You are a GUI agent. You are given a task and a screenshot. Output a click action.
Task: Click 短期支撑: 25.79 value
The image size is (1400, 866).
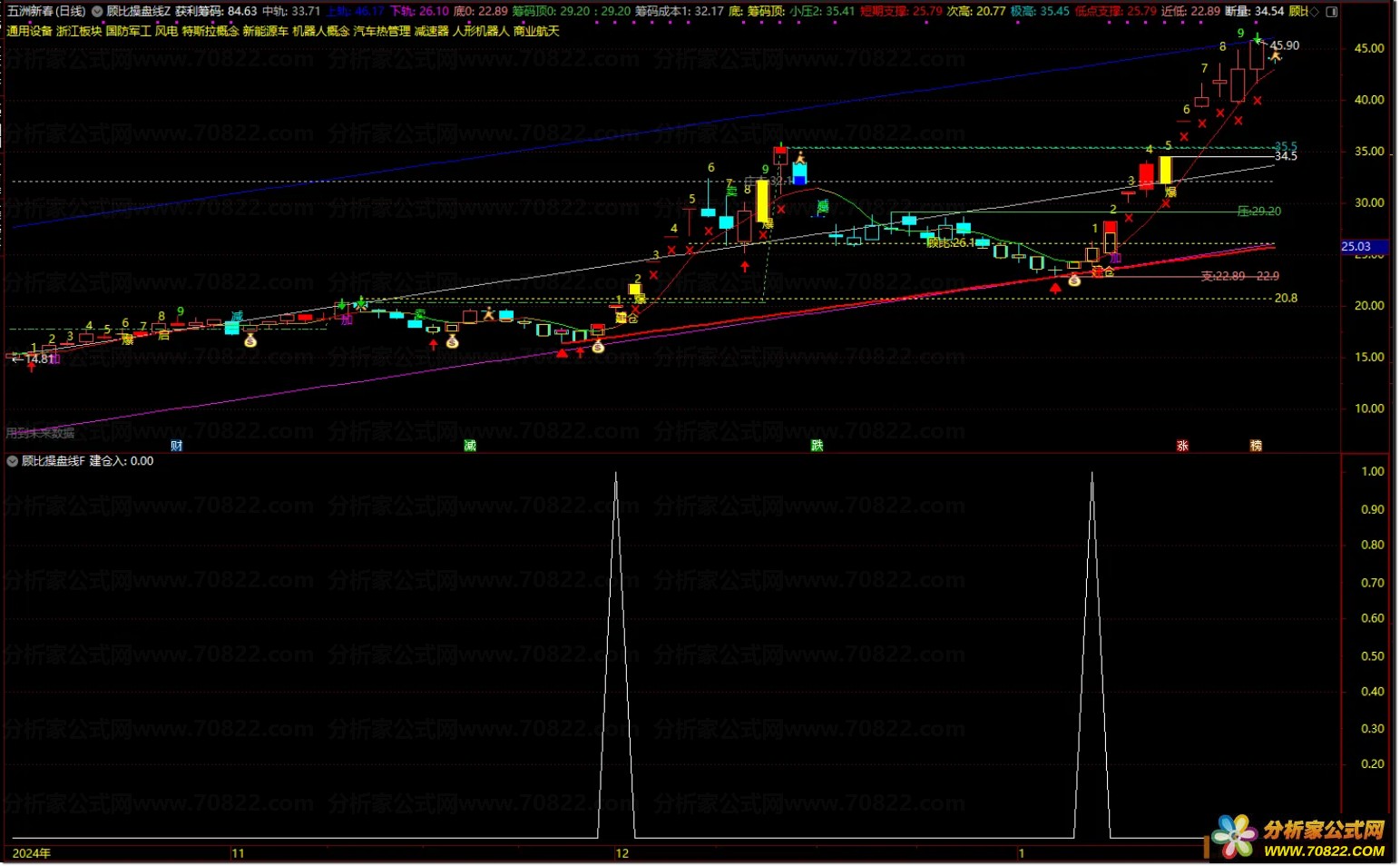point(901,12)
